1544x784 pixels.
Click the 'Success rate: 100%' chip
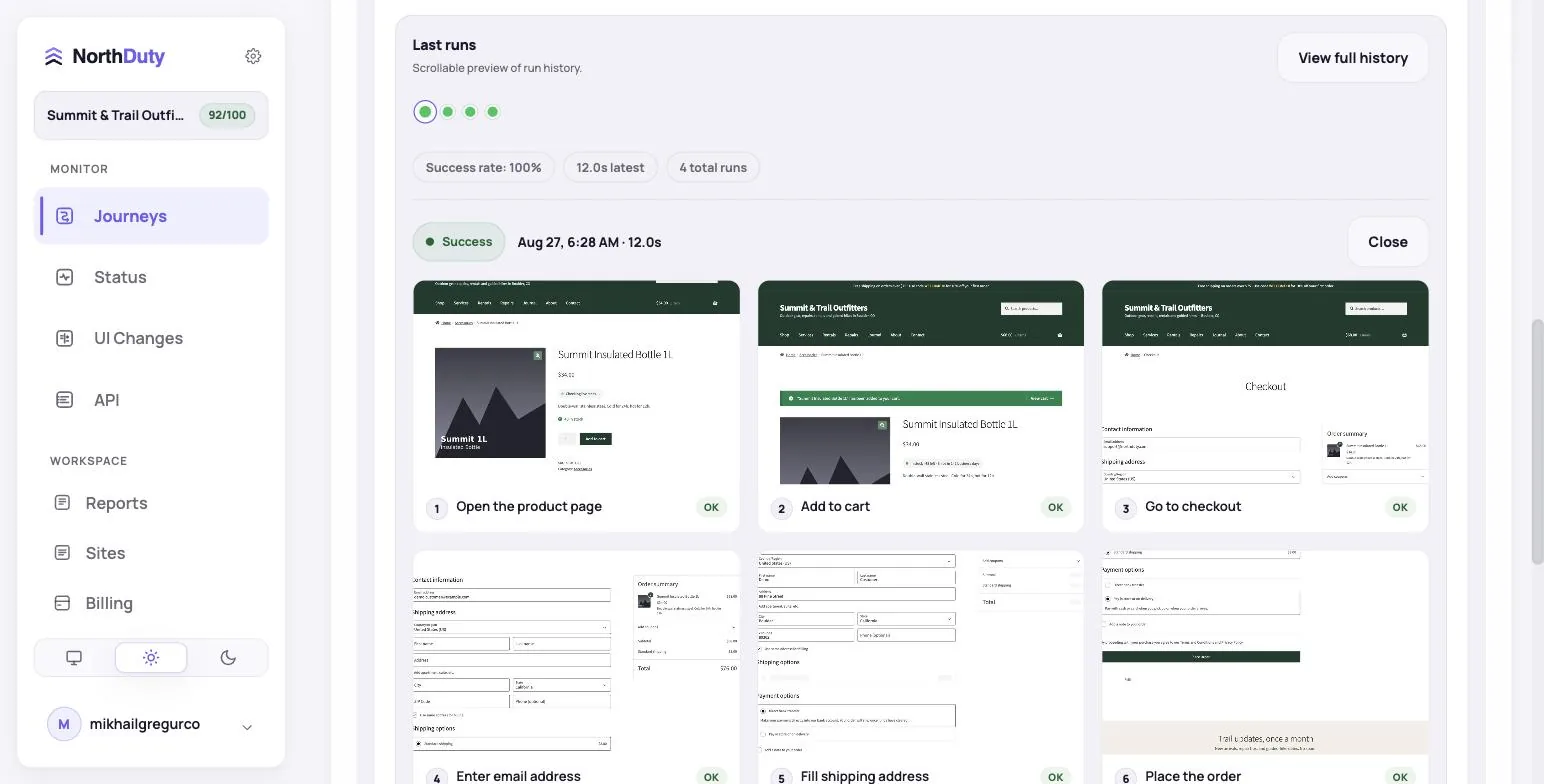(x=483, y=167)
